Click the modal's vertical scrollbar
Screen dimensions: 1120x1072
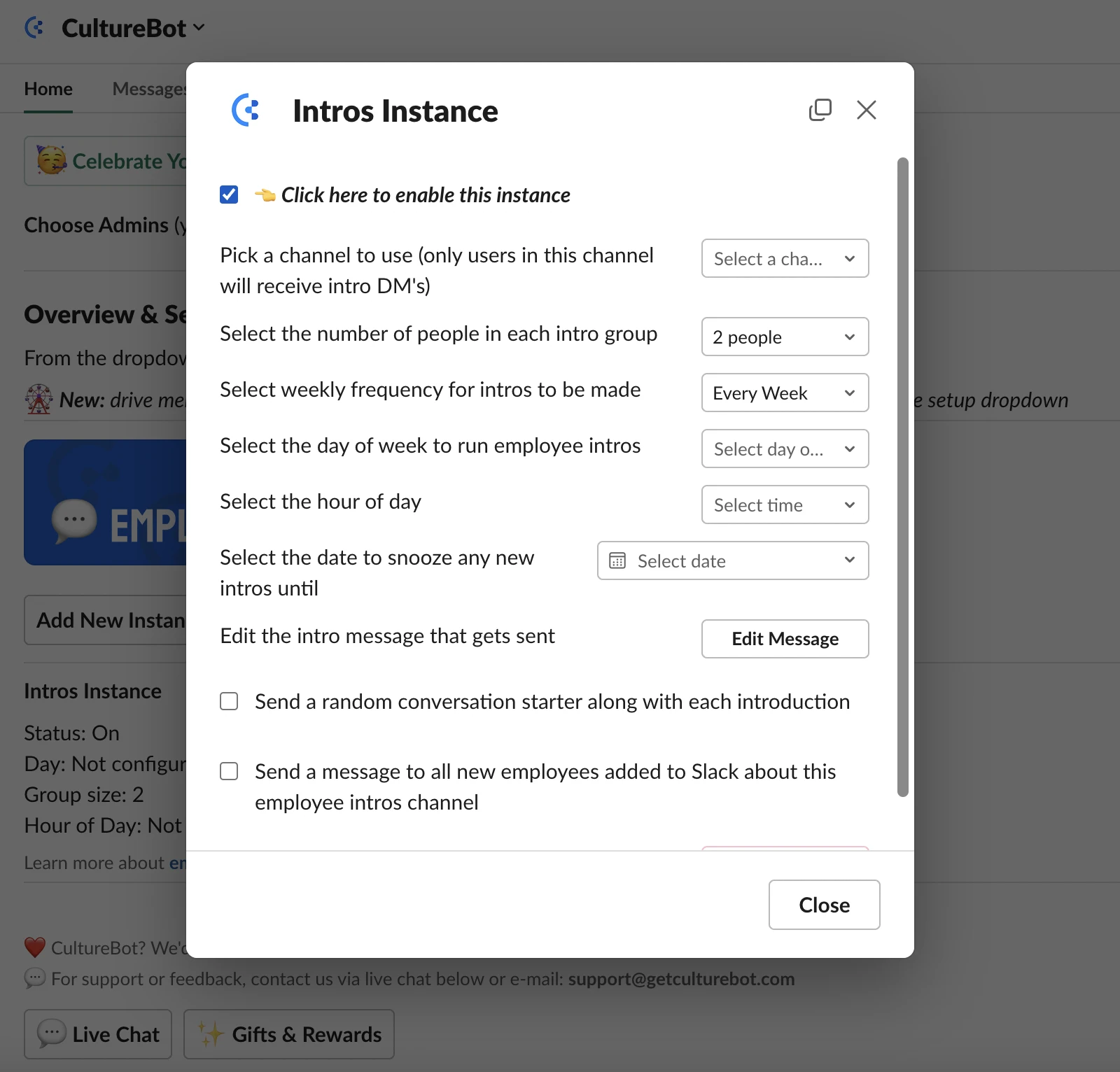click(x=903, y=477)
